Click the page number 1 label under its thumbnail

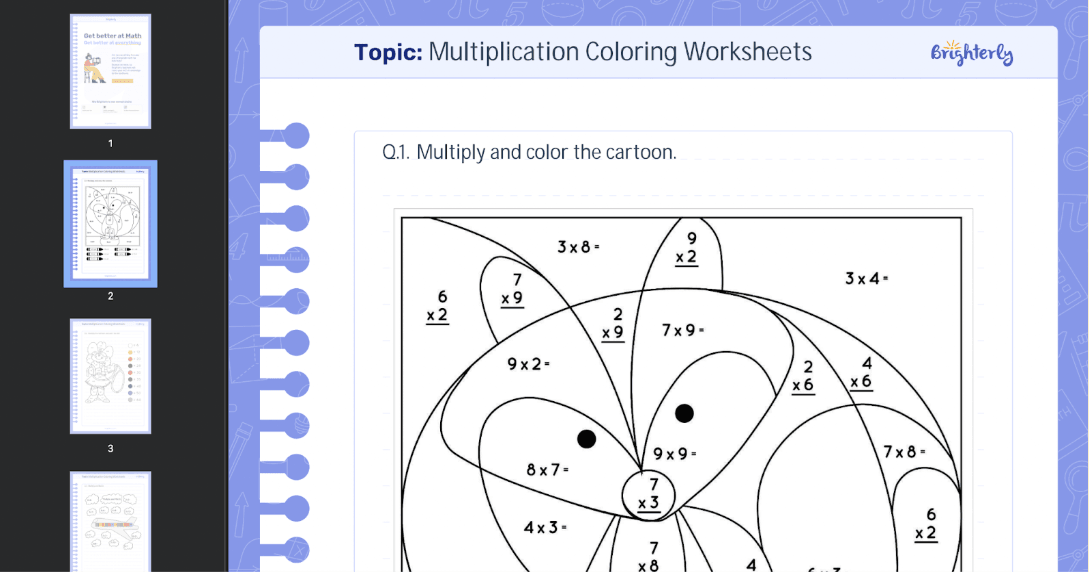pos(110,143)
